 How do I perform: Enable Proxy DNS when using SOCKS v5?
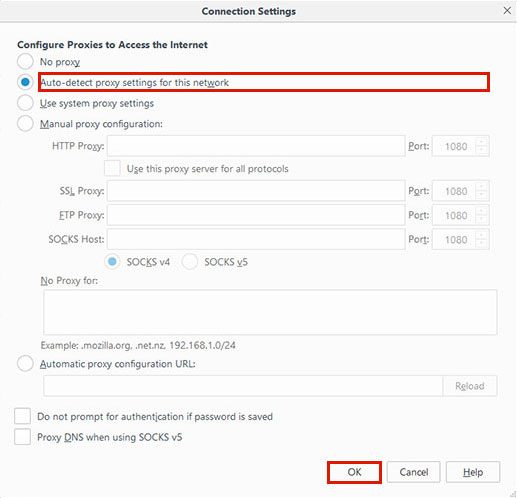click(22, 437)
